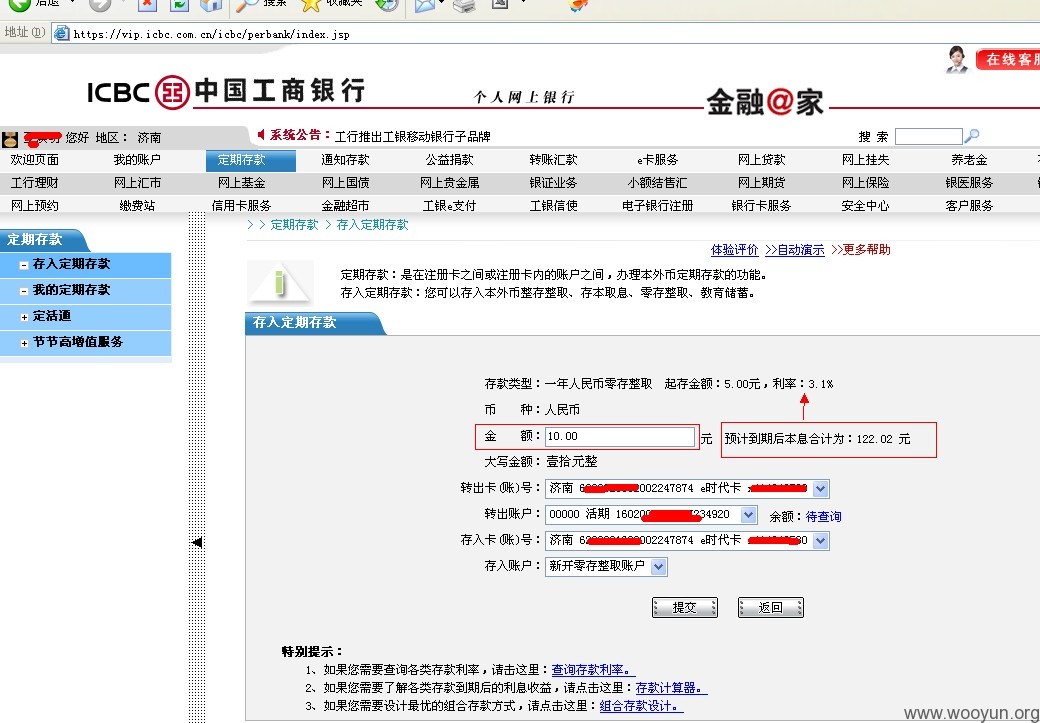Open the 网上贷款 menu
The width and height of the screenshot is (1040, 723).
[x=761, y=160]
